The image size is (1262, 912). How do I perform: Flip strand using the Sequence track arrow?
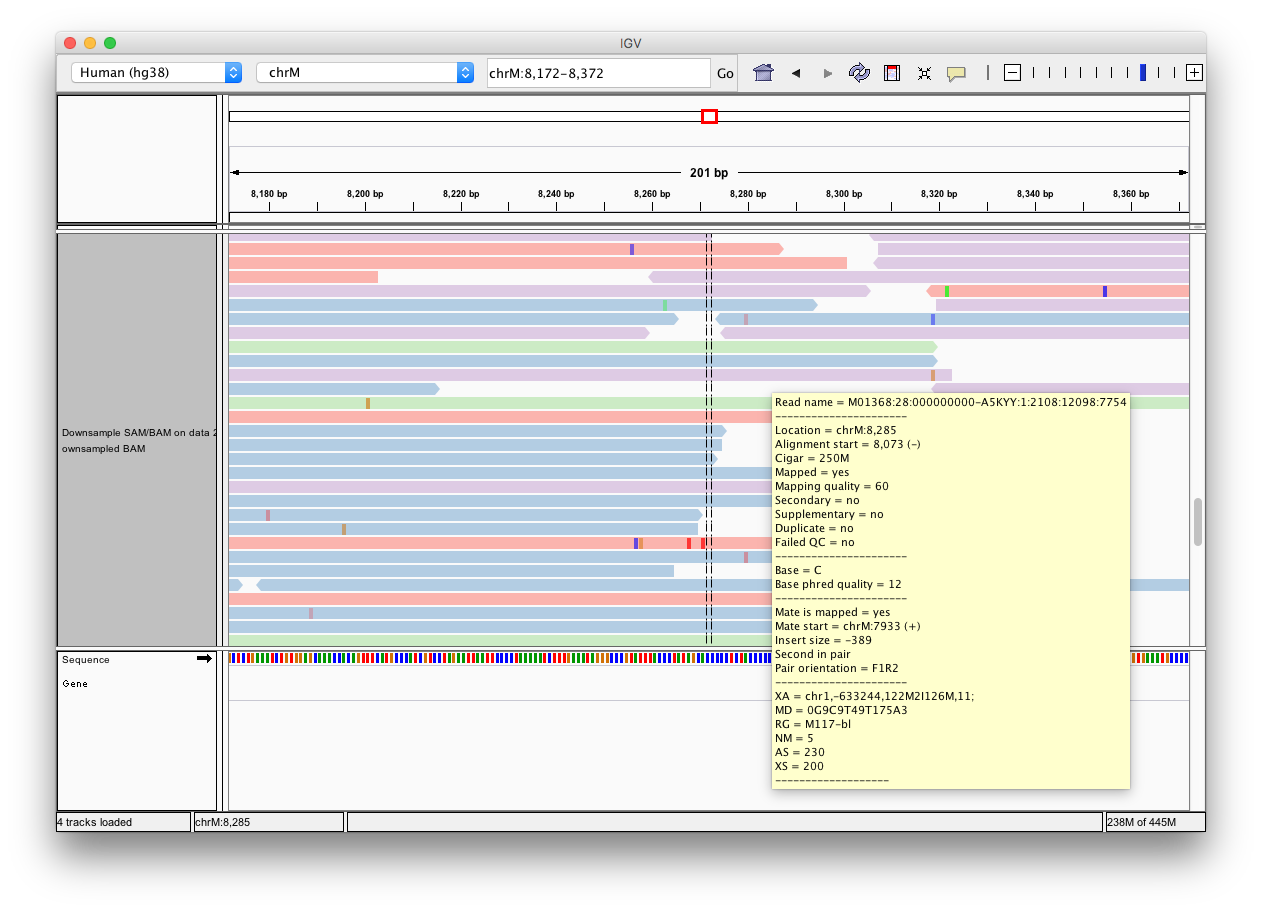[x=204, y=658]
